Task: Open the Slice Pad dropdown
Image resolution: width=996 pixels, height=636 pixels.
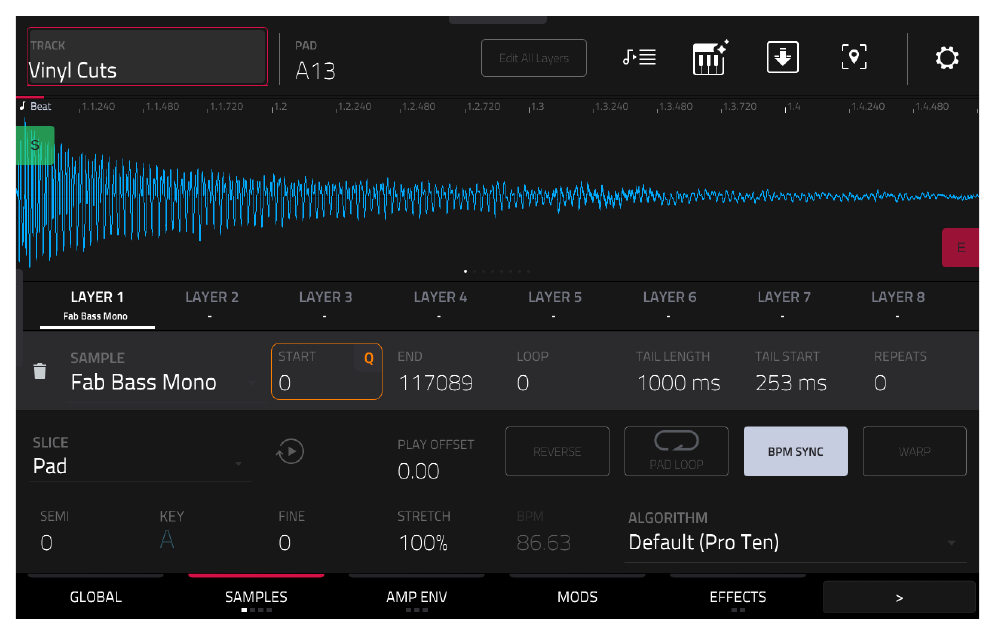Action: coord(140,457)
